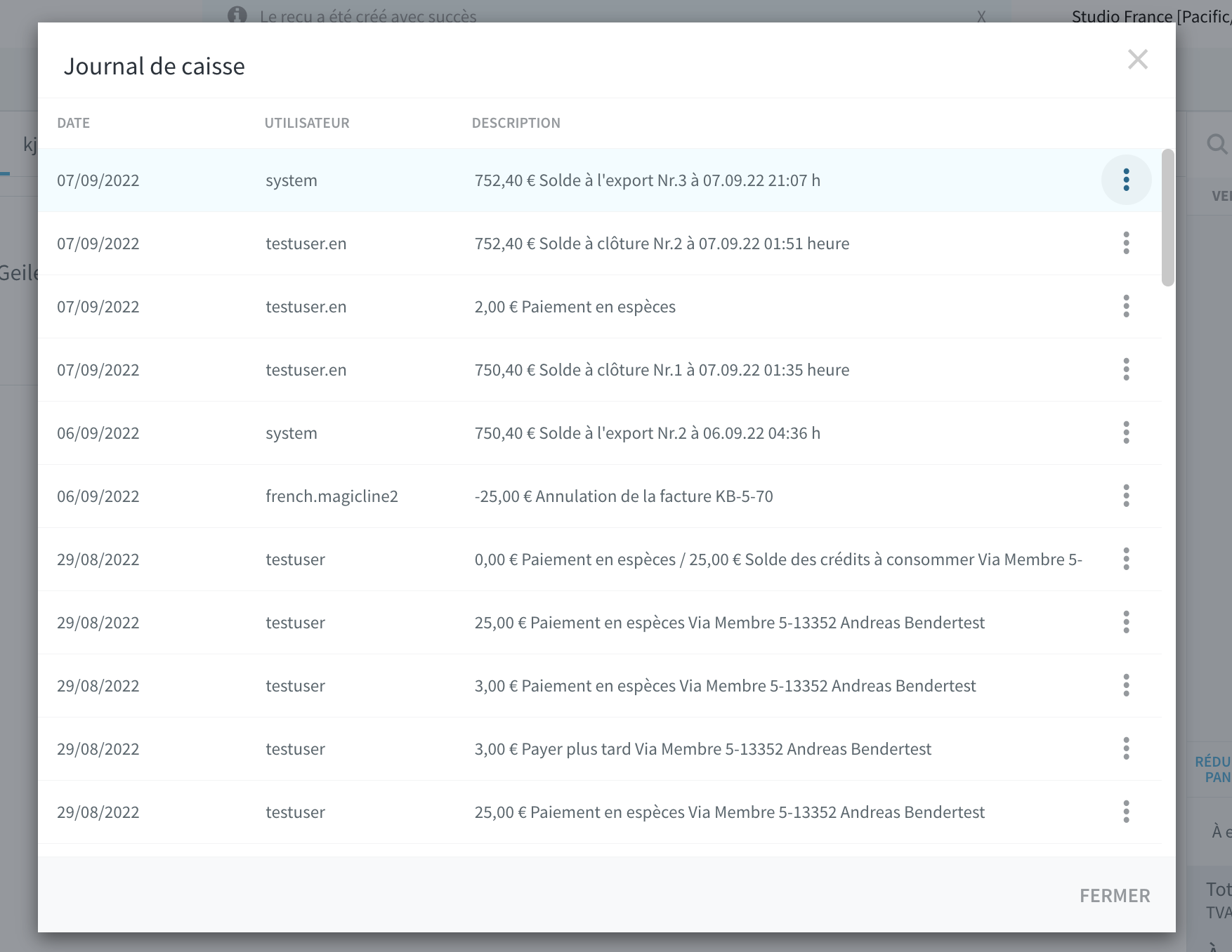This screenshot has width=1232, height=952.
Task: Click the 'Journal de caisse' dialog title
Action: click(x=155, y=66)
